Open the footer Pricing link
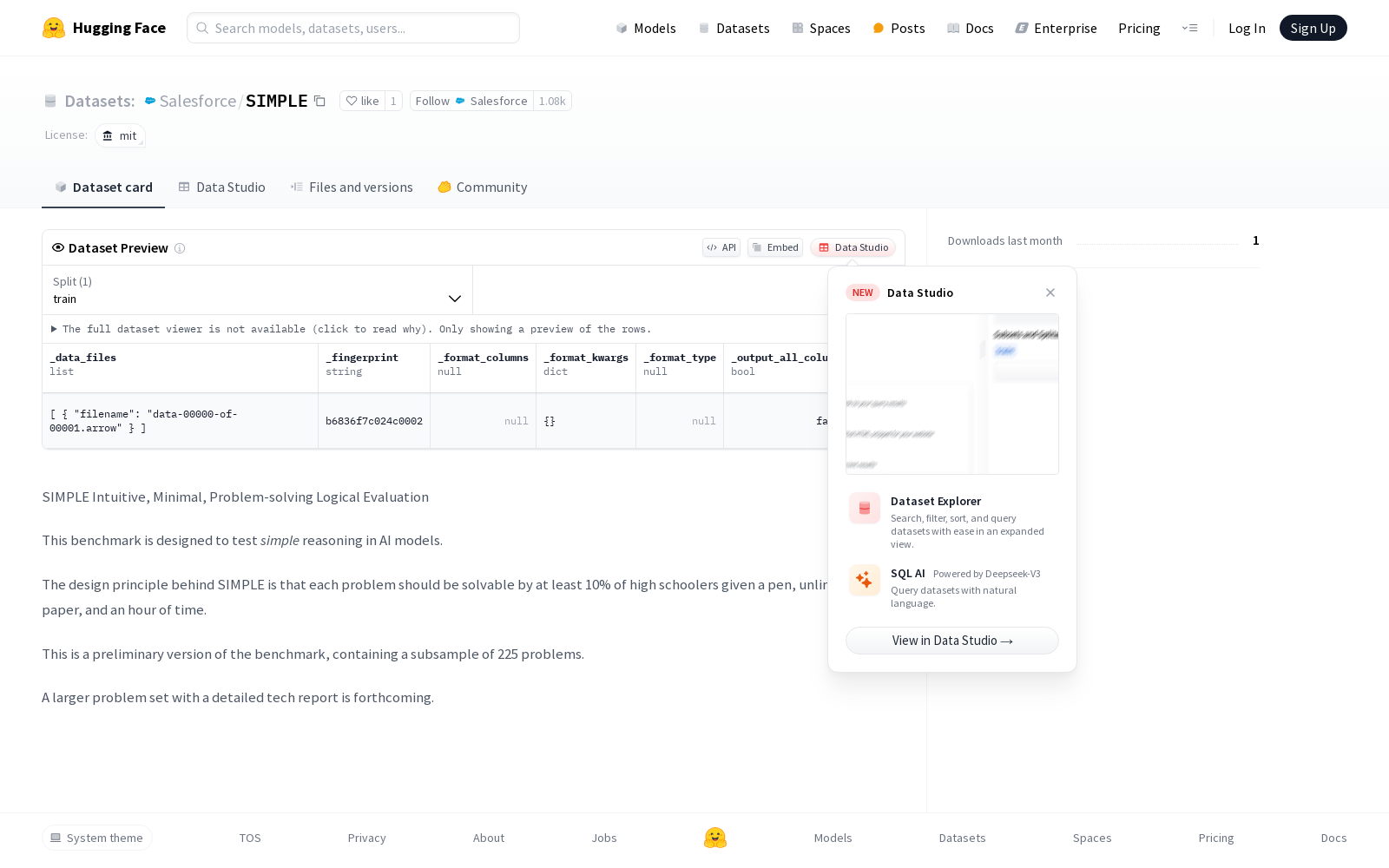Viewport: 1389px width, 868px height. (x=1216, y=838)
